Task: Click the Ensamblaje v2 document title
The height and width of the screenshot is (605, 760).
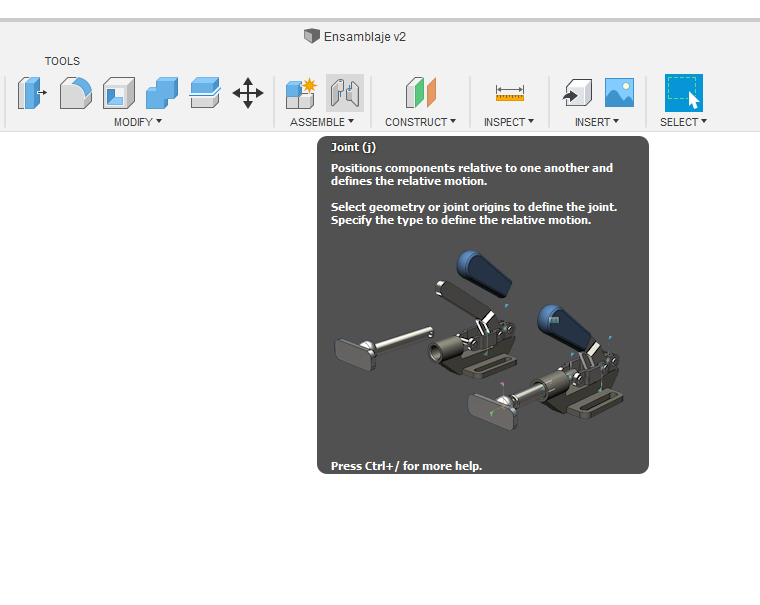Action: point(364,37)
